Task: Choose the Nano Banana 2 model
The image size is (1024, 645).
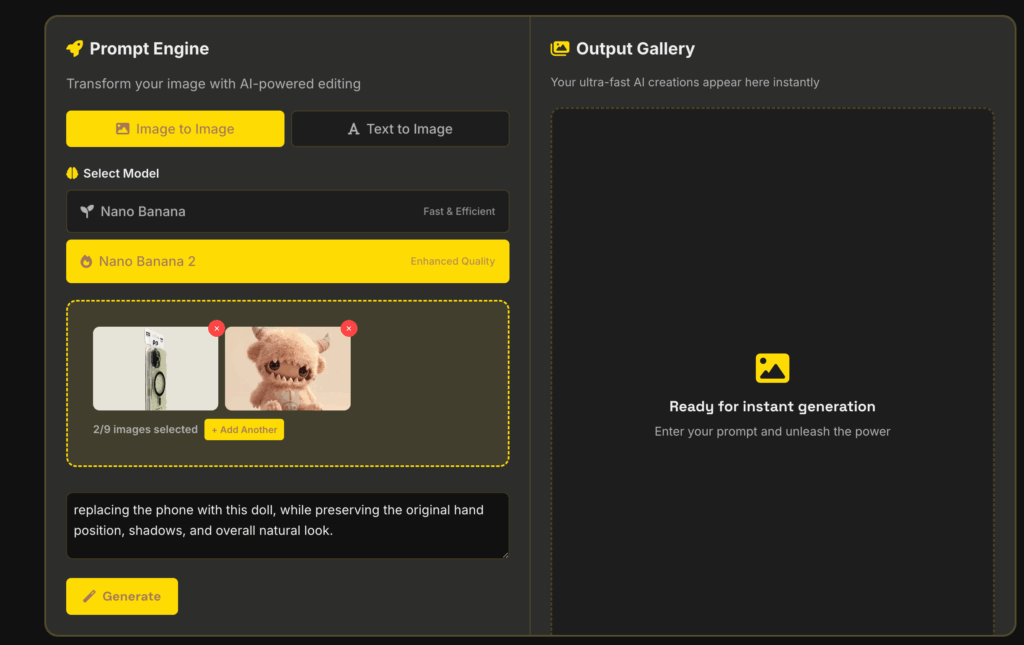Action: click(287, 262)
